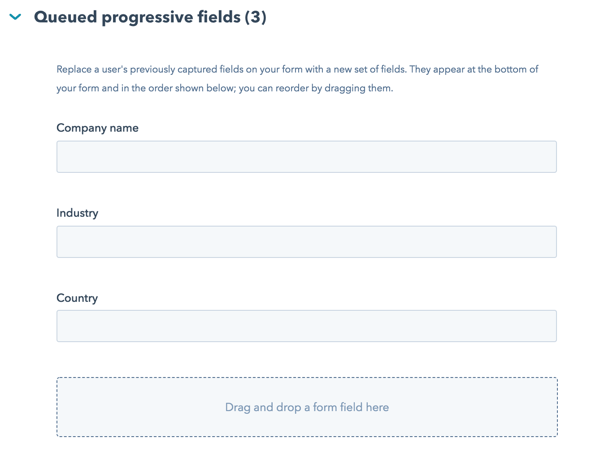The width and height of the screenshot is (600, 459).
Task: Collapse the Queued progressive fields section chevron
Action: click(x=15, y=18)
